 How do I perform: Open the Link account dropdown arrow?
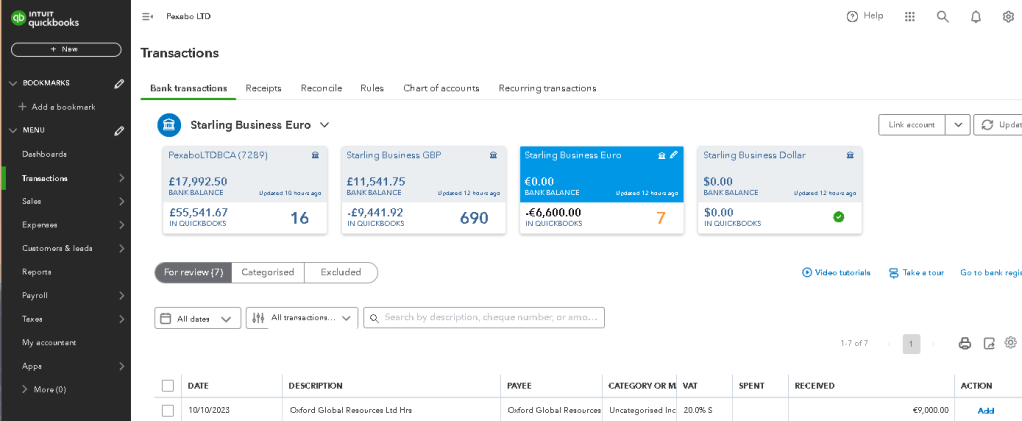[958, 124]
